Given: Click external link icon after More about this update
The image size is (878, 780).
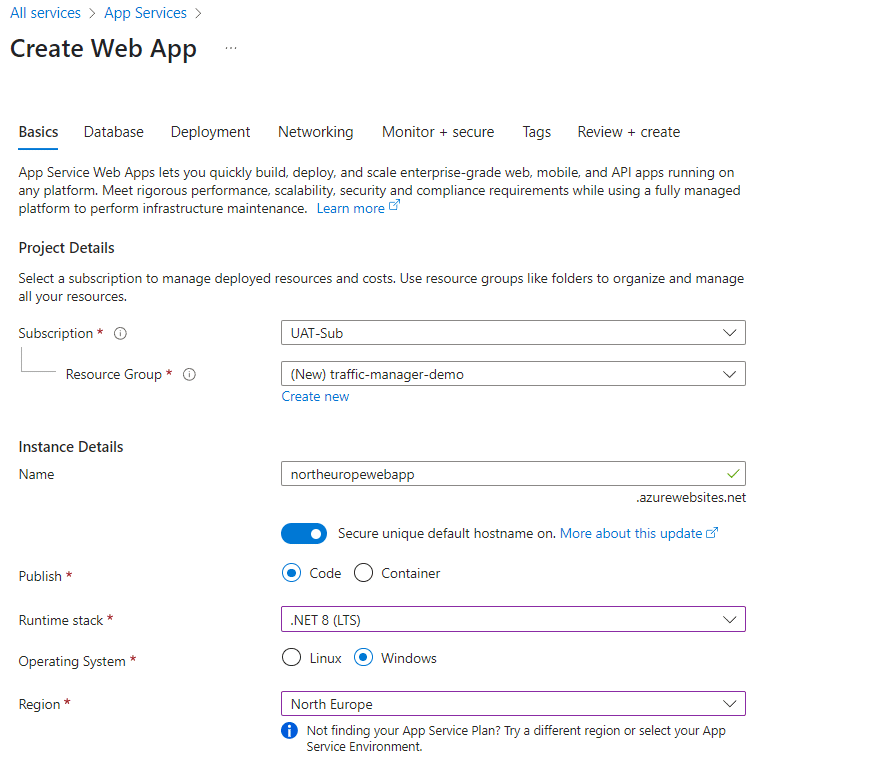Looking at the screenshot, I should (x=712, y=533).
